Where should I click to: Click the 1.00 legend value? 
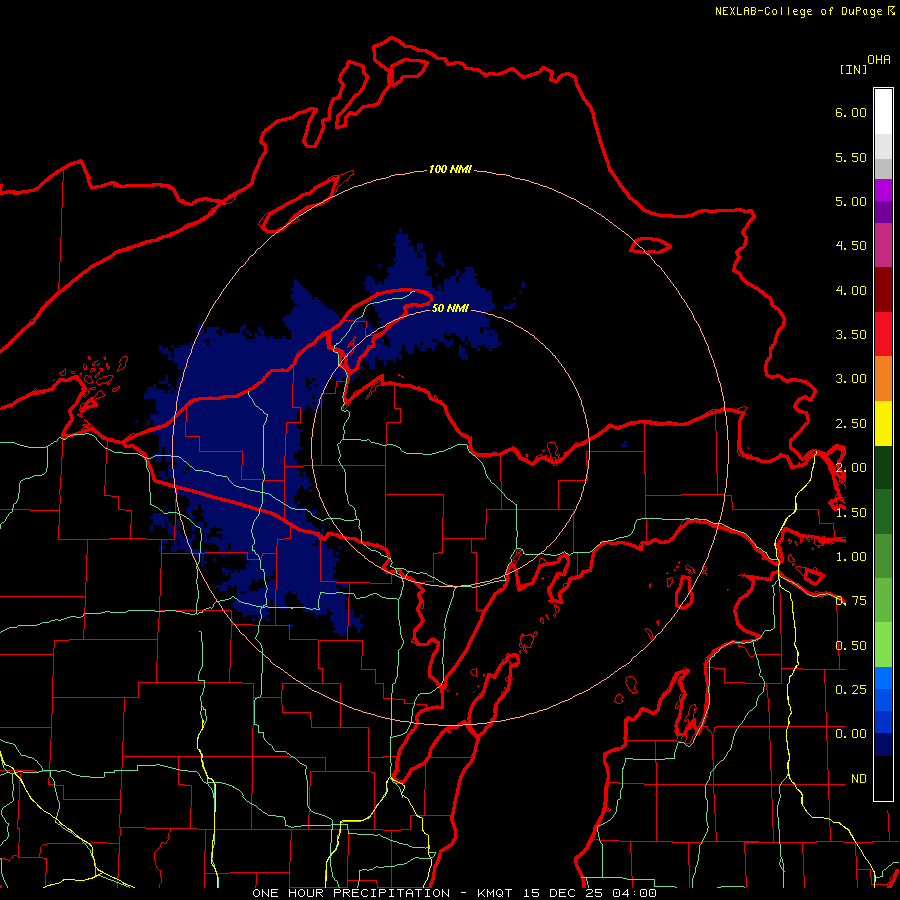point(851,557)
